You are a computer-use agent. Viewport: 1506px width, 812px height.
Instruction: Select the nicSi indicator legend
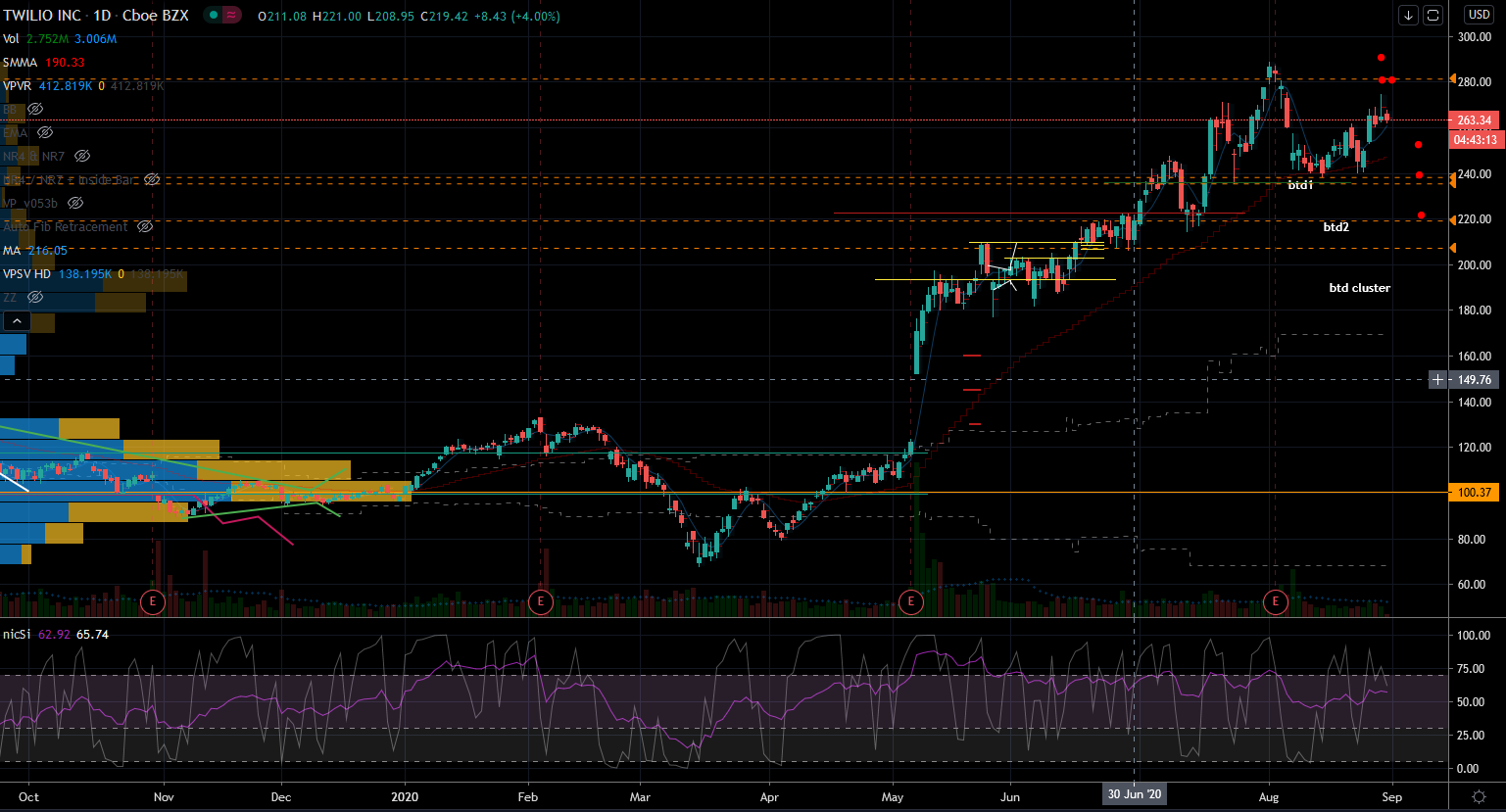[17, 635]
